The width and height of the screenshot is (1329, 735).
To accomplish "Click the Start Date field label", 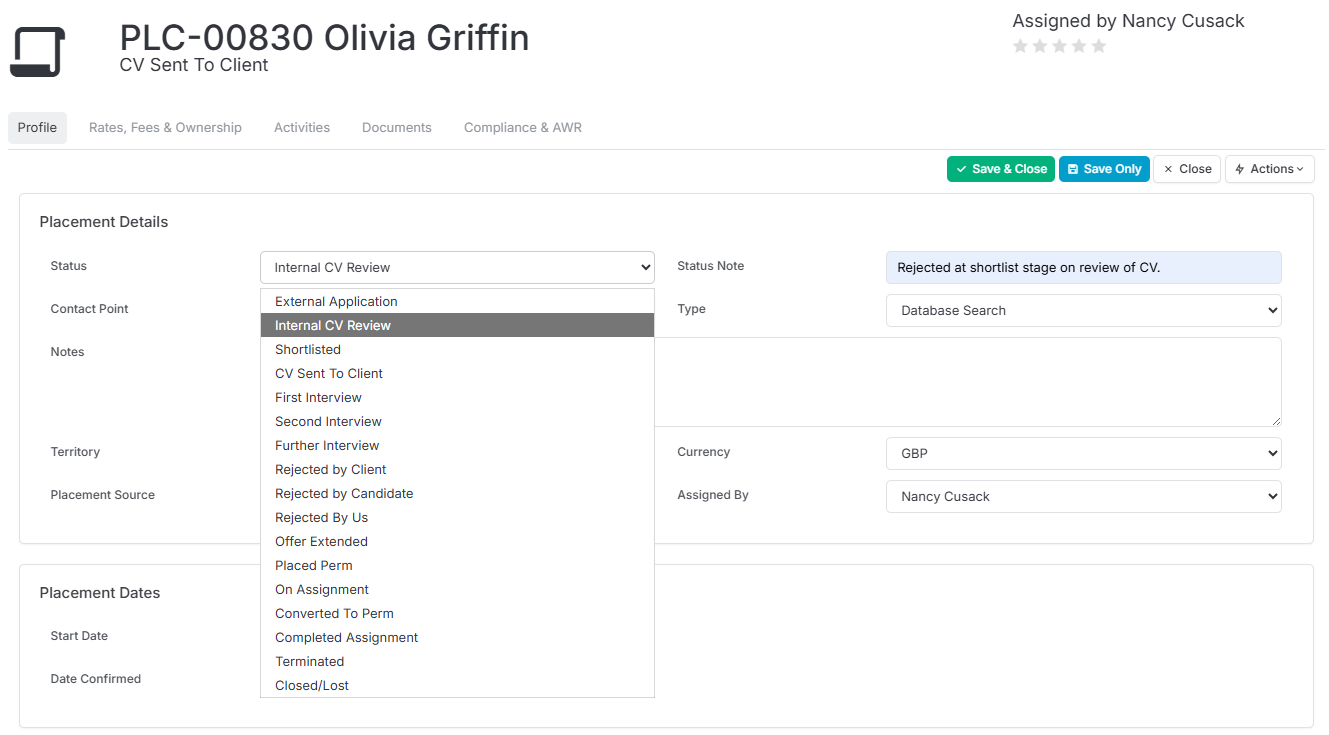I will [79, 636].
